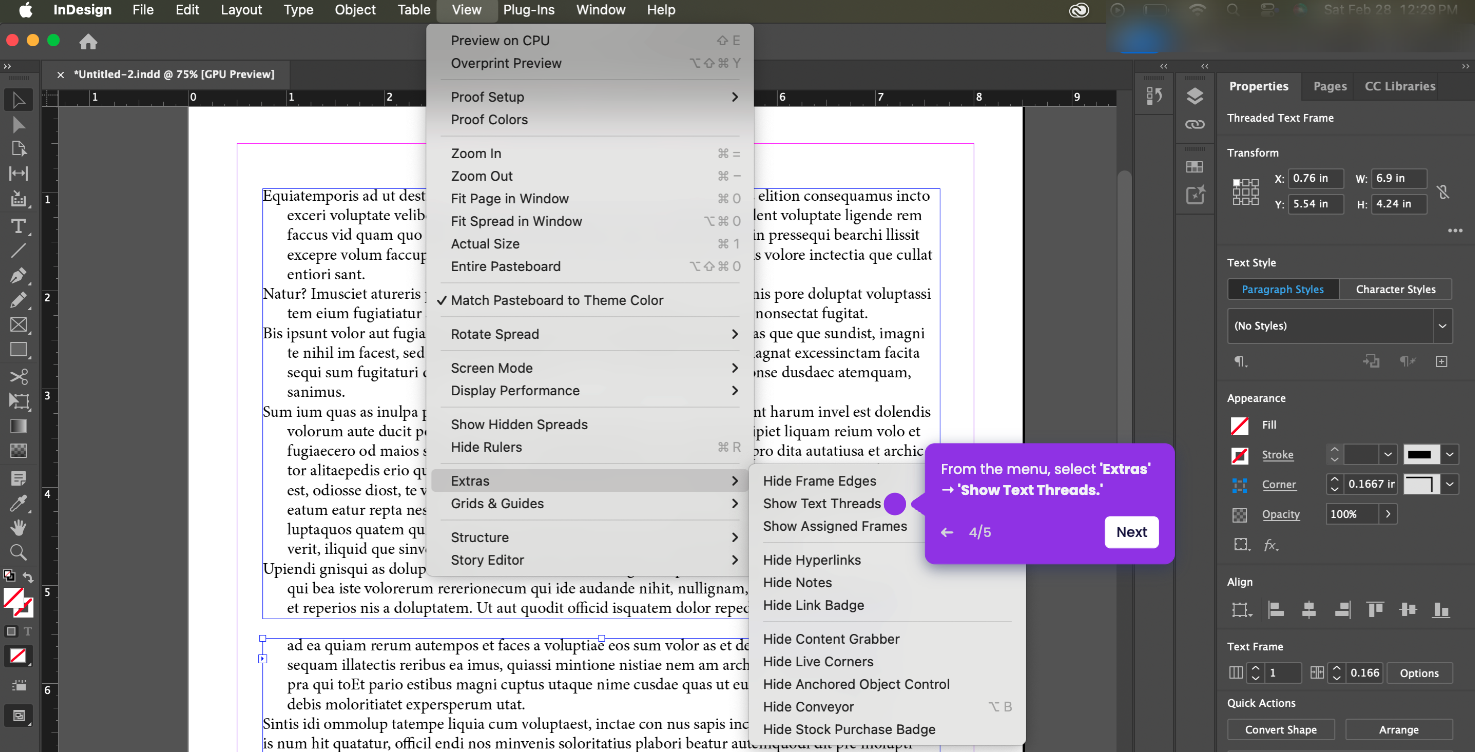Click Text Frame Options button
Viewport: 1475px width, 752px height.
[1419, 673]
